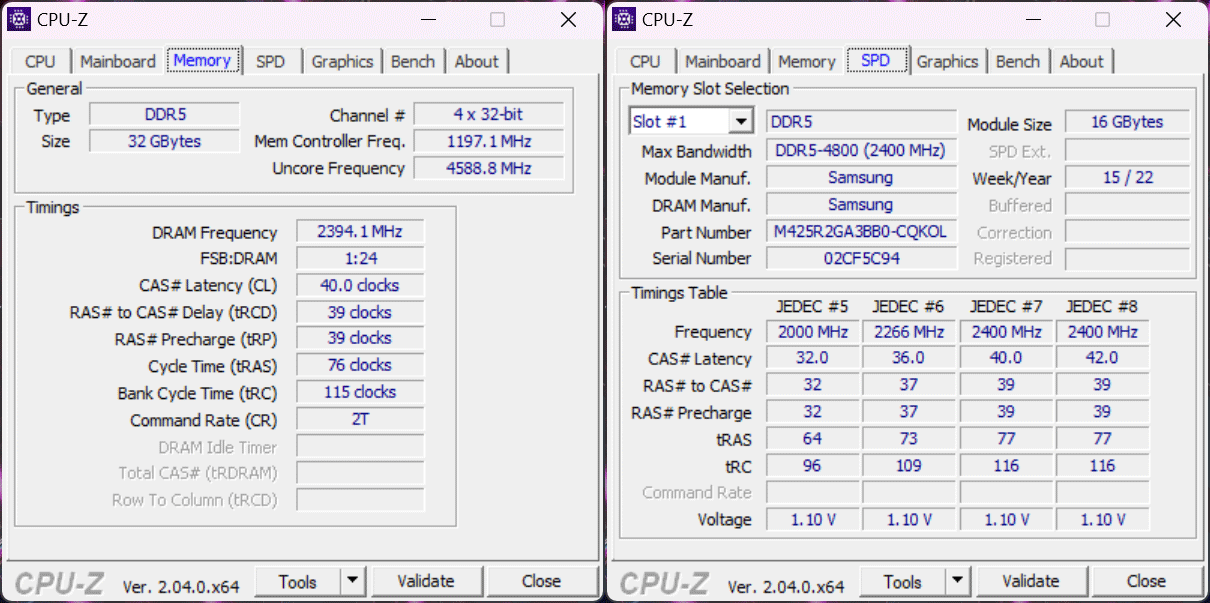Close left CPU-Z window via title bar X
The image size is (1210, 603).
(568, 19)
